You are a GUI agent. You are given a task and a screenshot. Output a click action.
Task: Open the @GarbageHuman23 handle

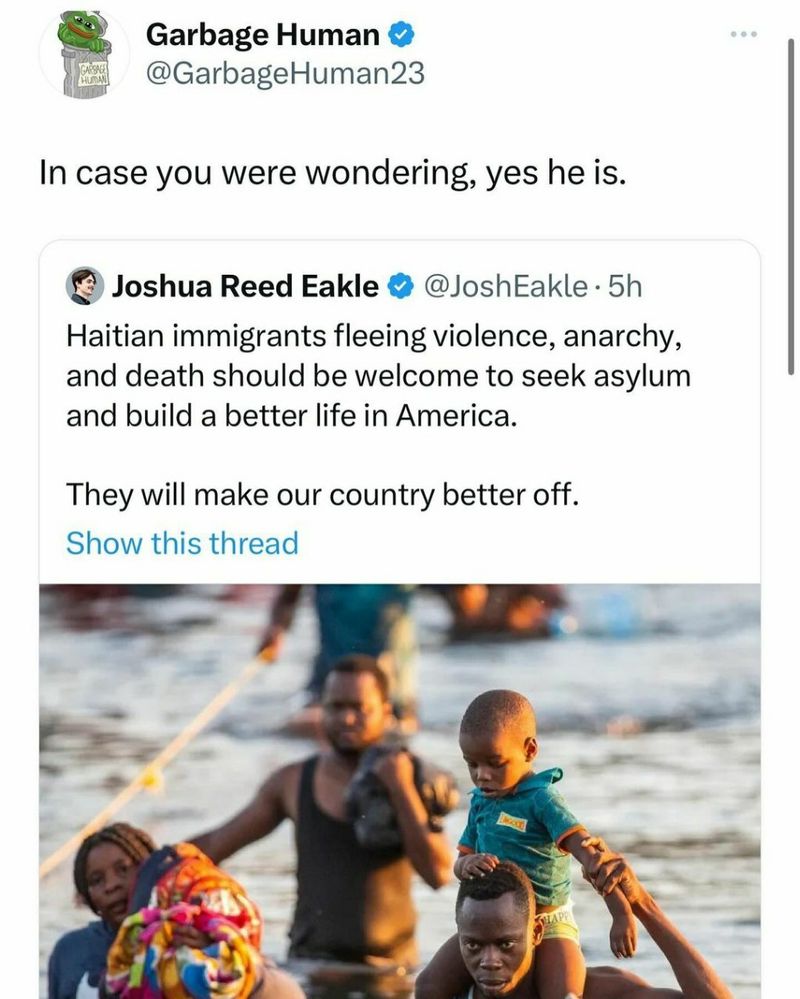tap(285, 73)
